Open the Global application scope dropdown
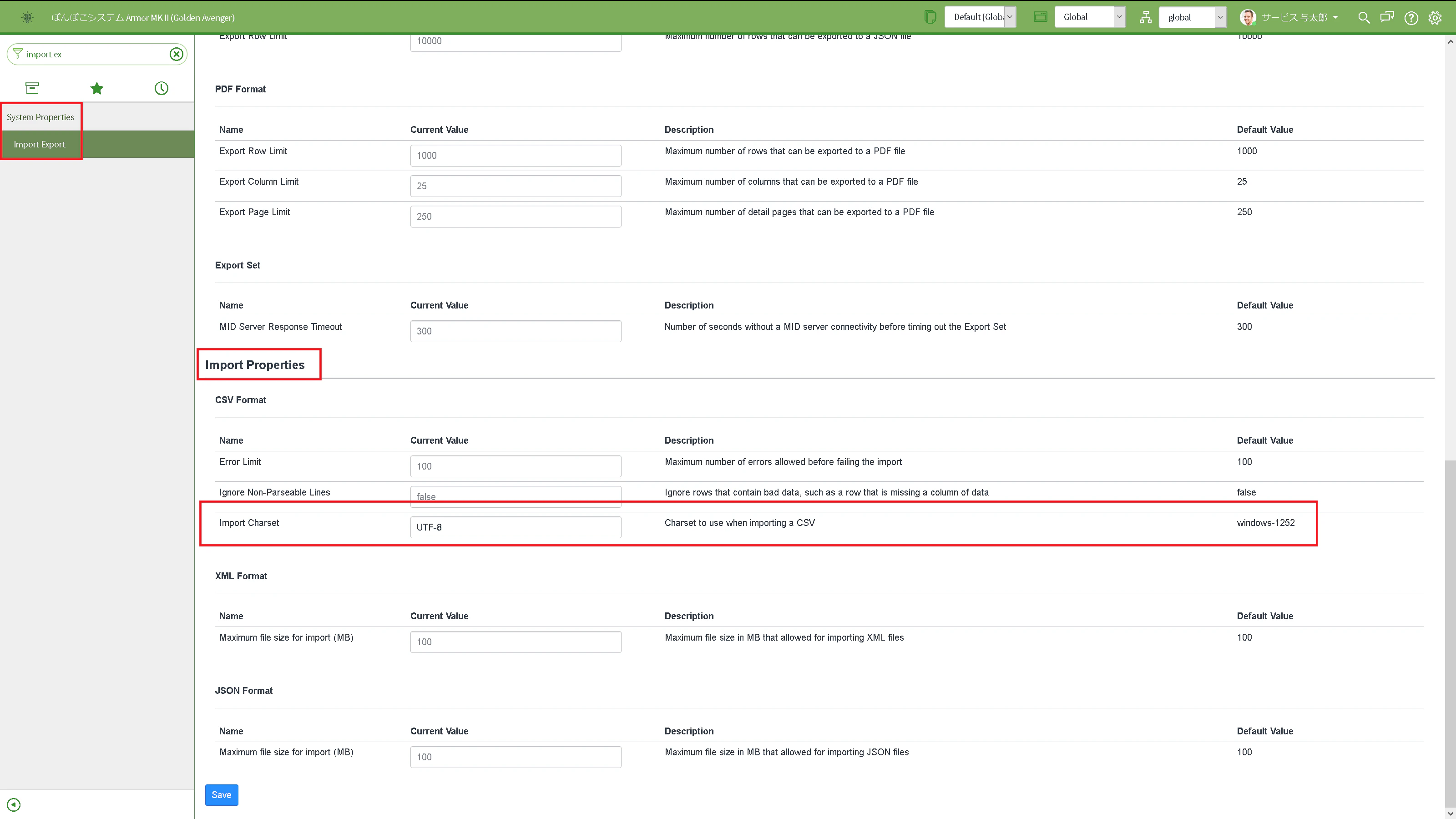This screenshot has height=819, width=1456. tap(1090, 17)
